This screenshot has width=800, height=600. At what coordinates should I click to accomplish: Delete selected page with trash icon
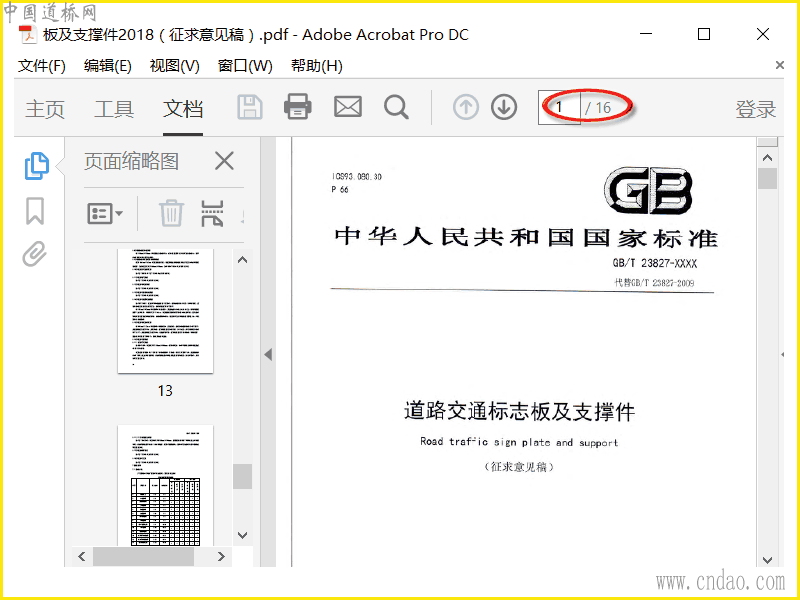click(x=171, y=213)
